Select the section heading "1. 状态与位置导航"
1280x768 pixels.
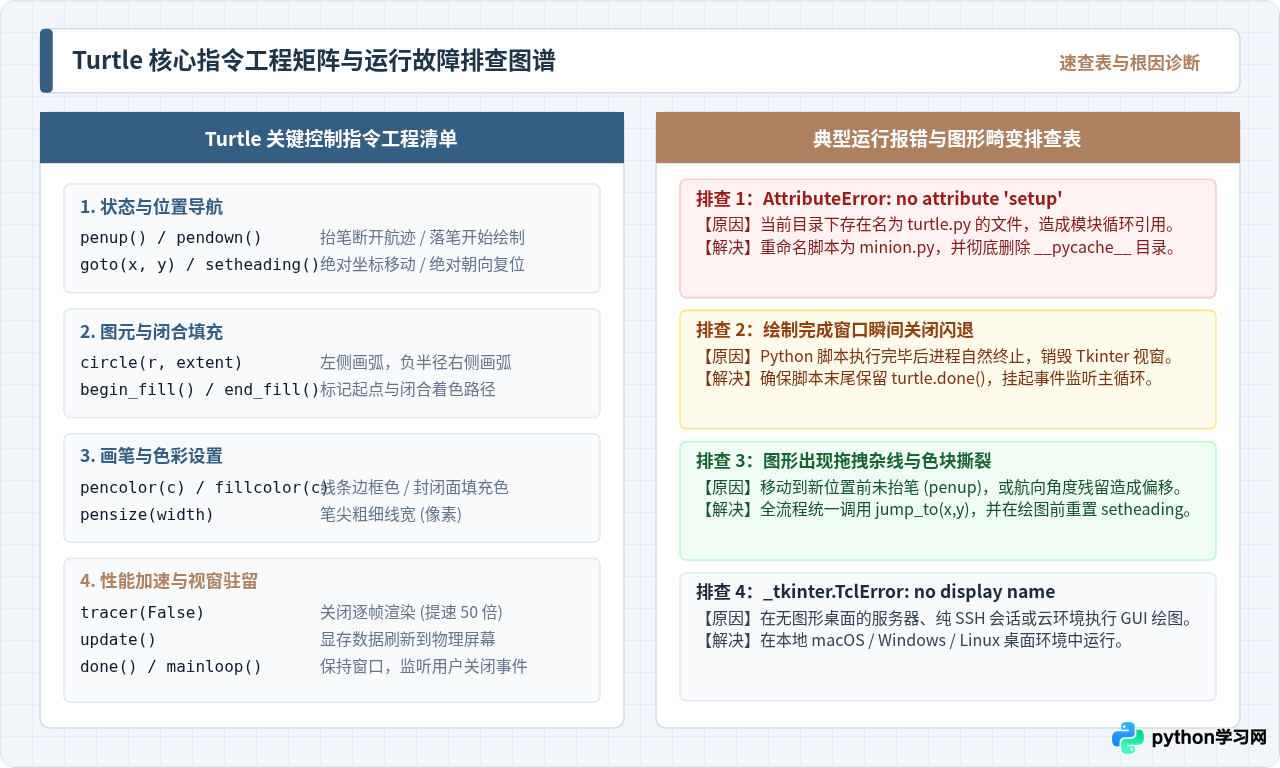click(x=151, y=207)
